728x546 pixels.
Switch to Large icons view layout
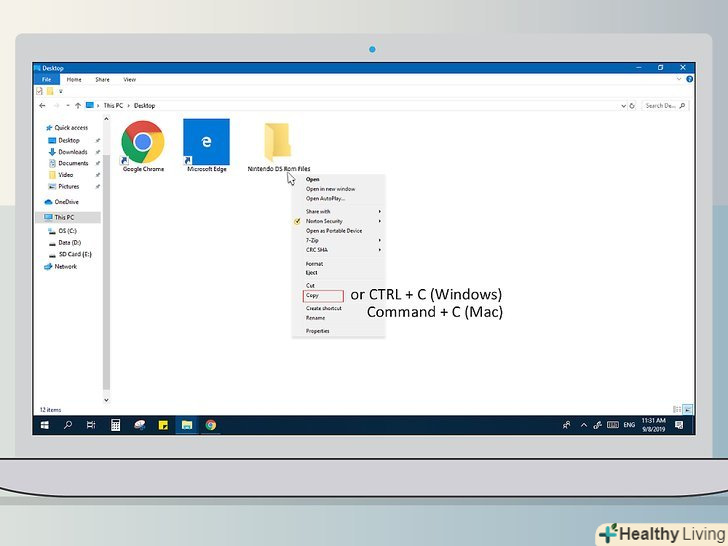click(688, 410)
